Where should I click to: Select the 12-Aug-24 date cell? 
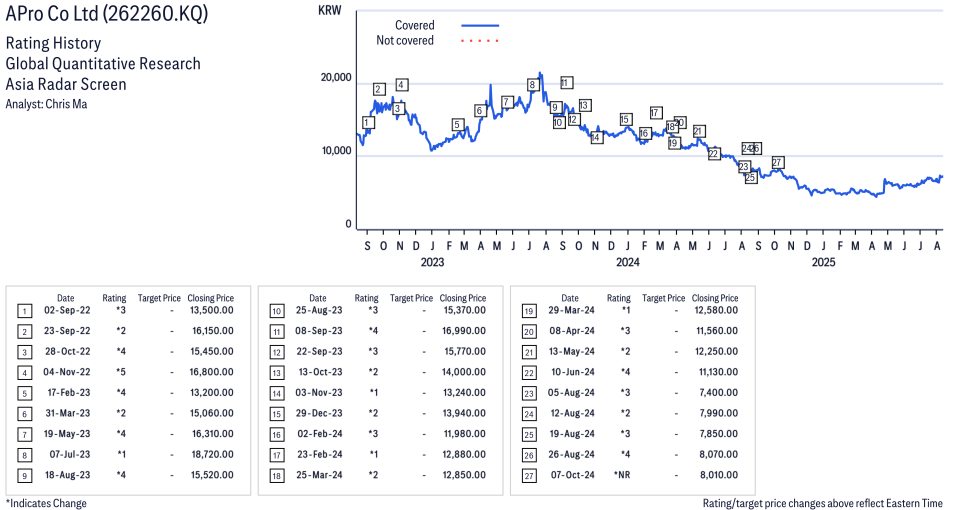tap(571, 413)
